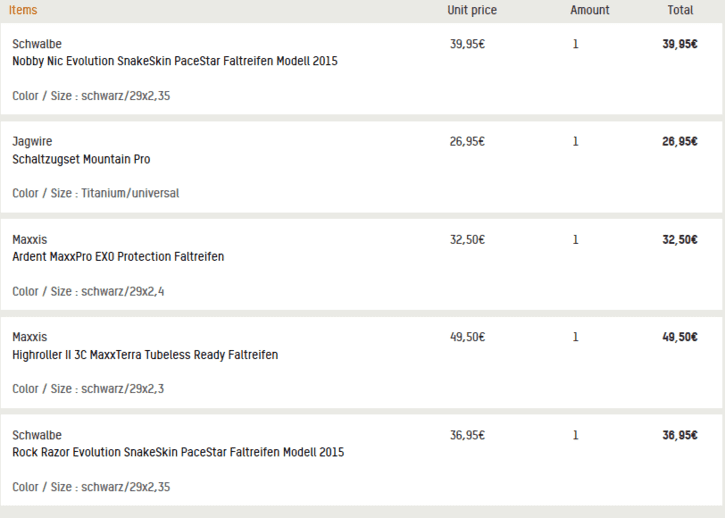Click amount value of Jagwire row
725x518 pixels.
click(575, 142)
